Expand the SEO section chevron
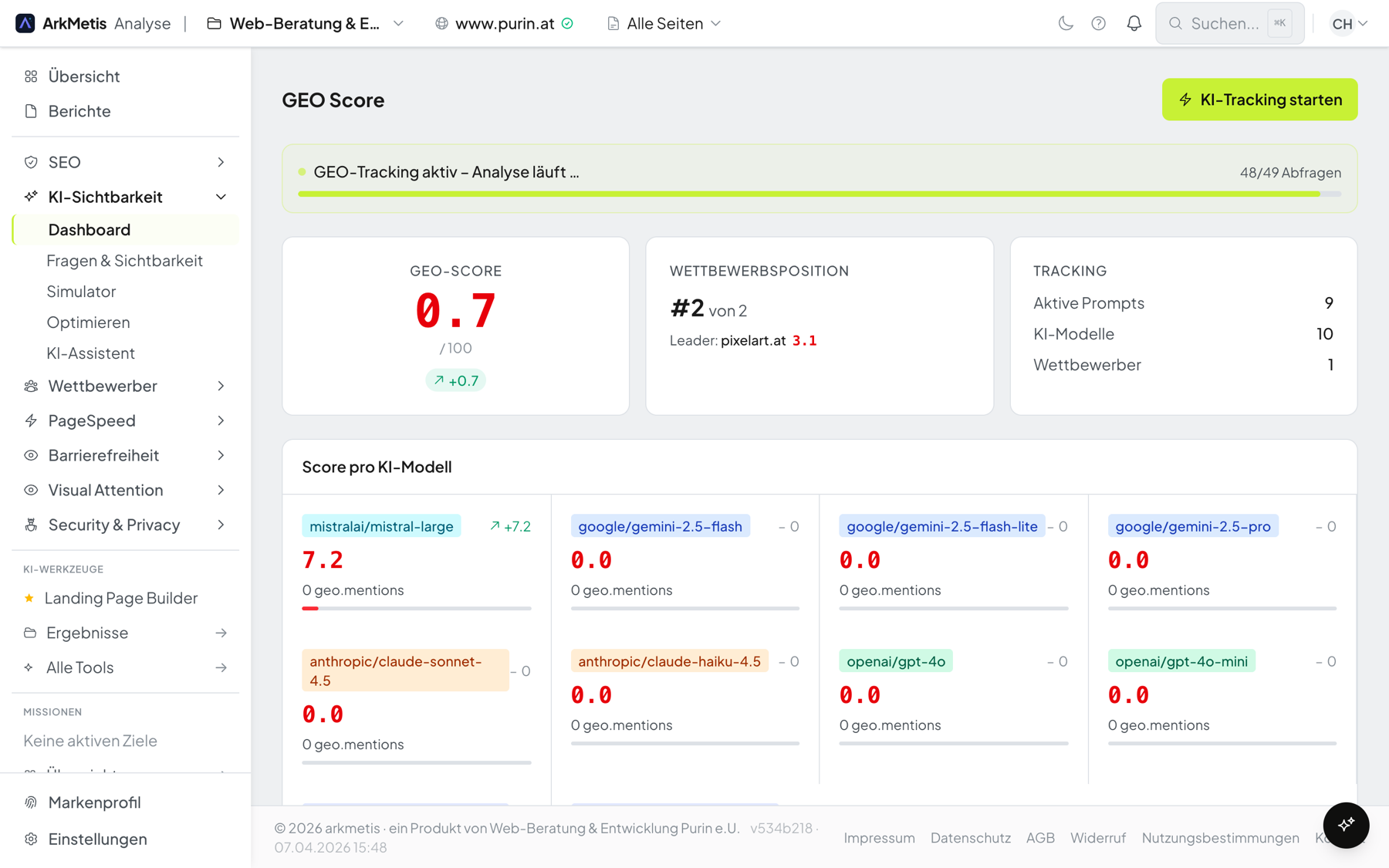 tap(221, 162)
